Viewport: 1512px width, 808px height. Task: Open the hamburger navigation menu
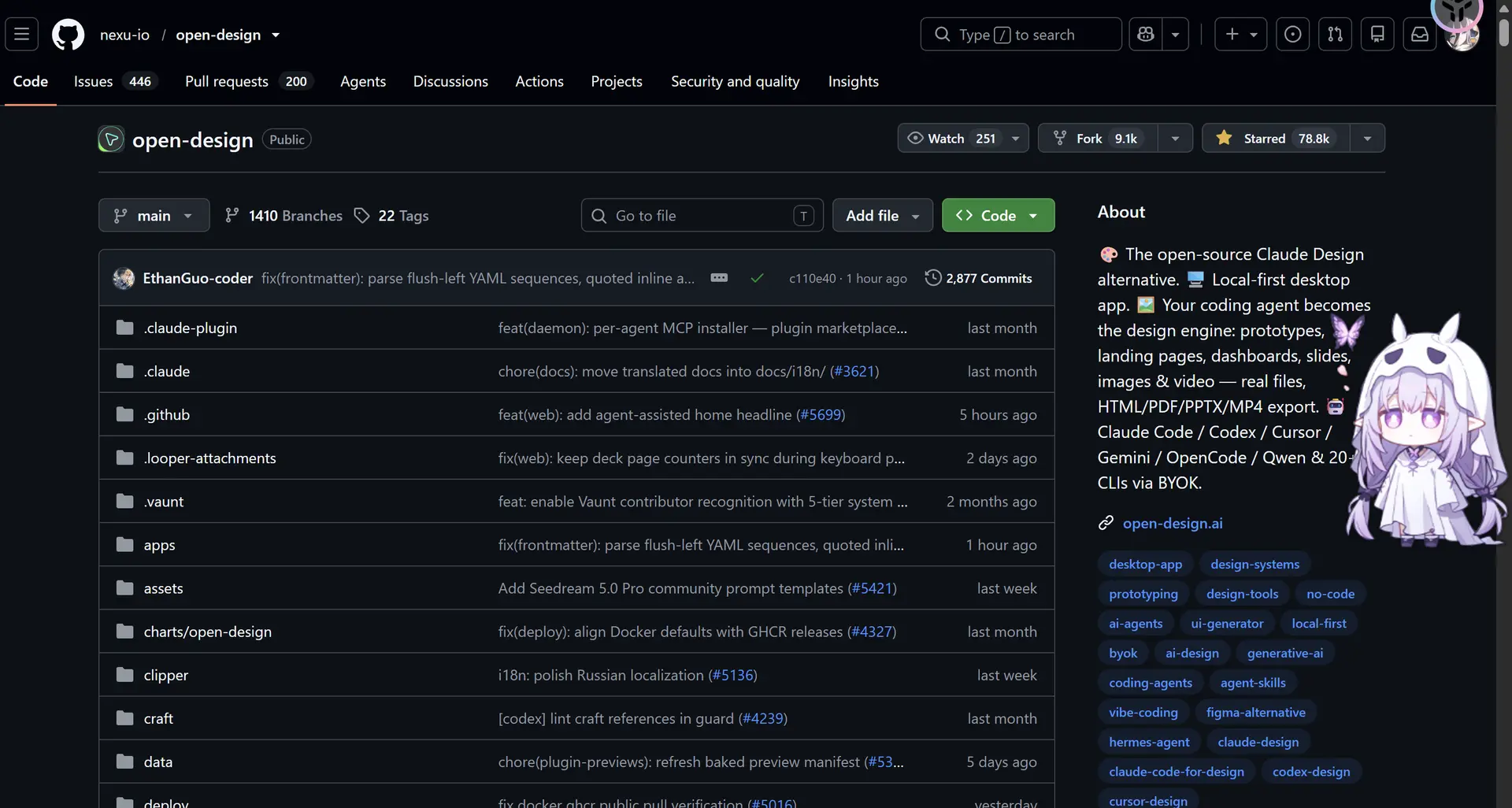(x=21, y=35)
